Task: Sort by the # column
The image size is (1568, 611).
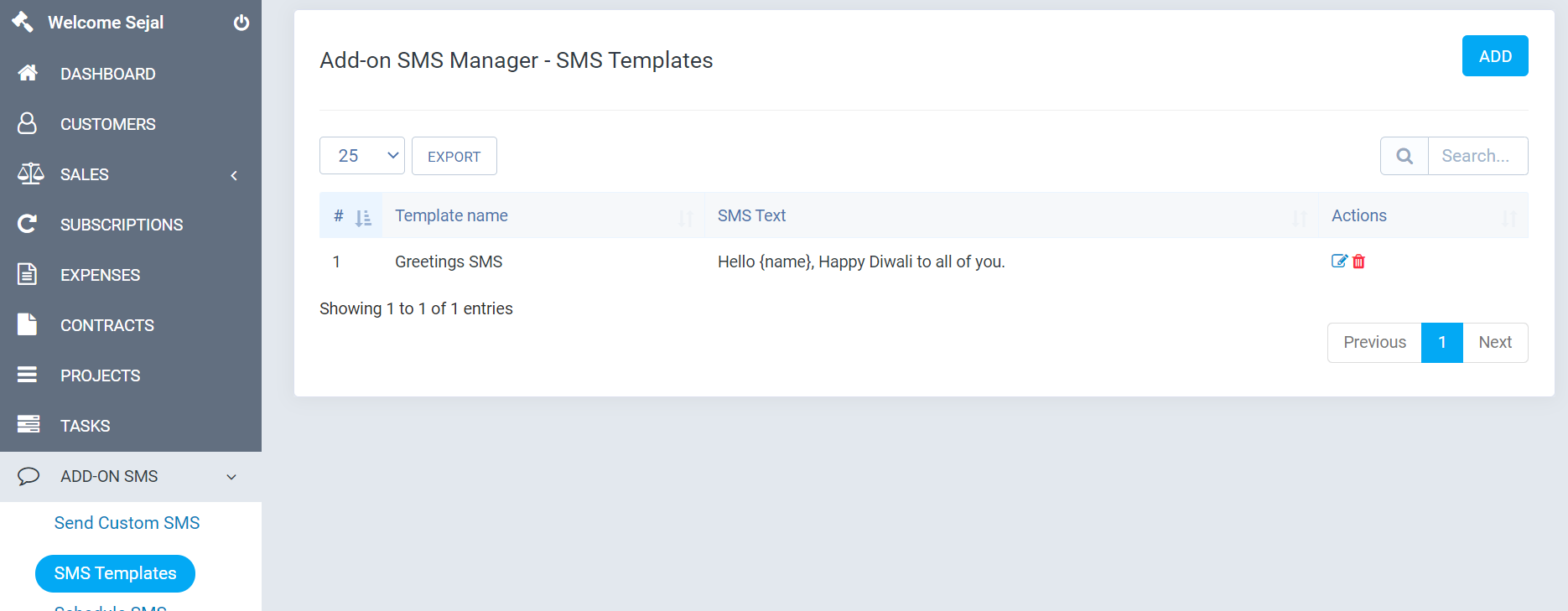Action: click(351, 216)
